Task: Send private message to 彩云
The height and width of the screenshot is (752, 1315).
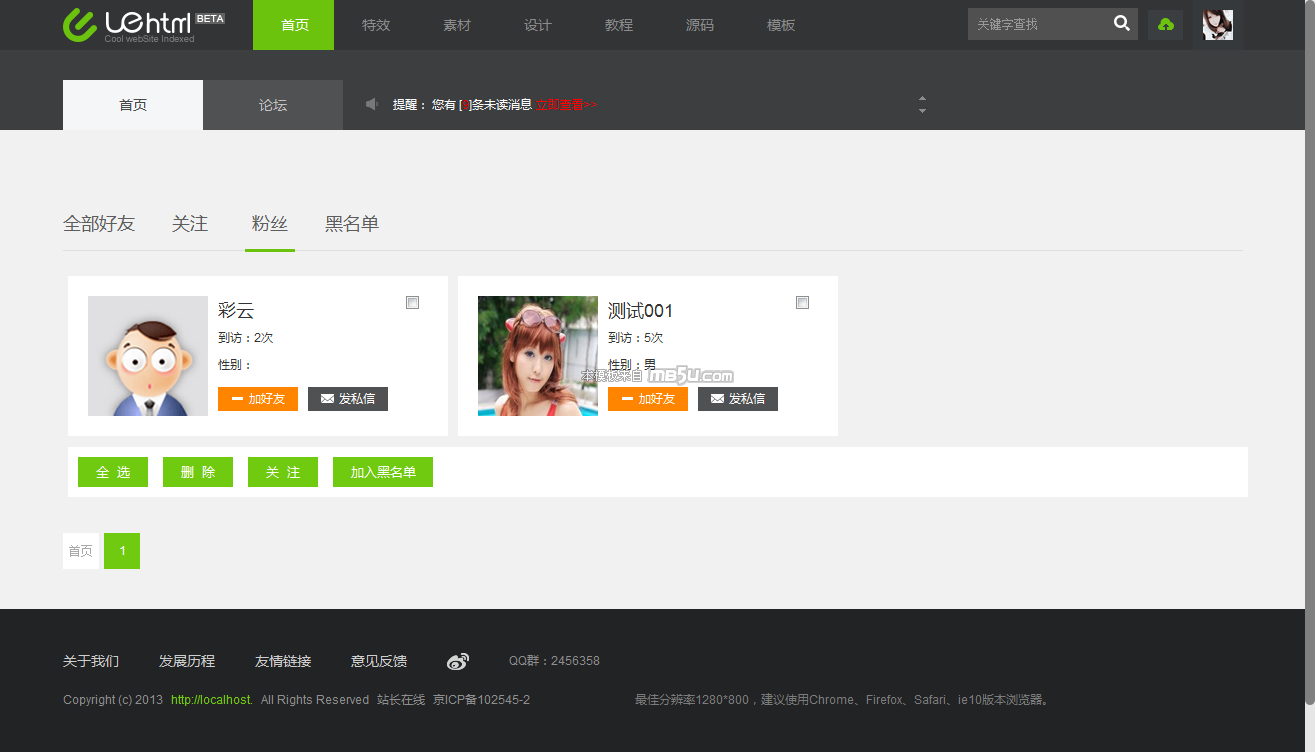Action: tap(347, 399)
